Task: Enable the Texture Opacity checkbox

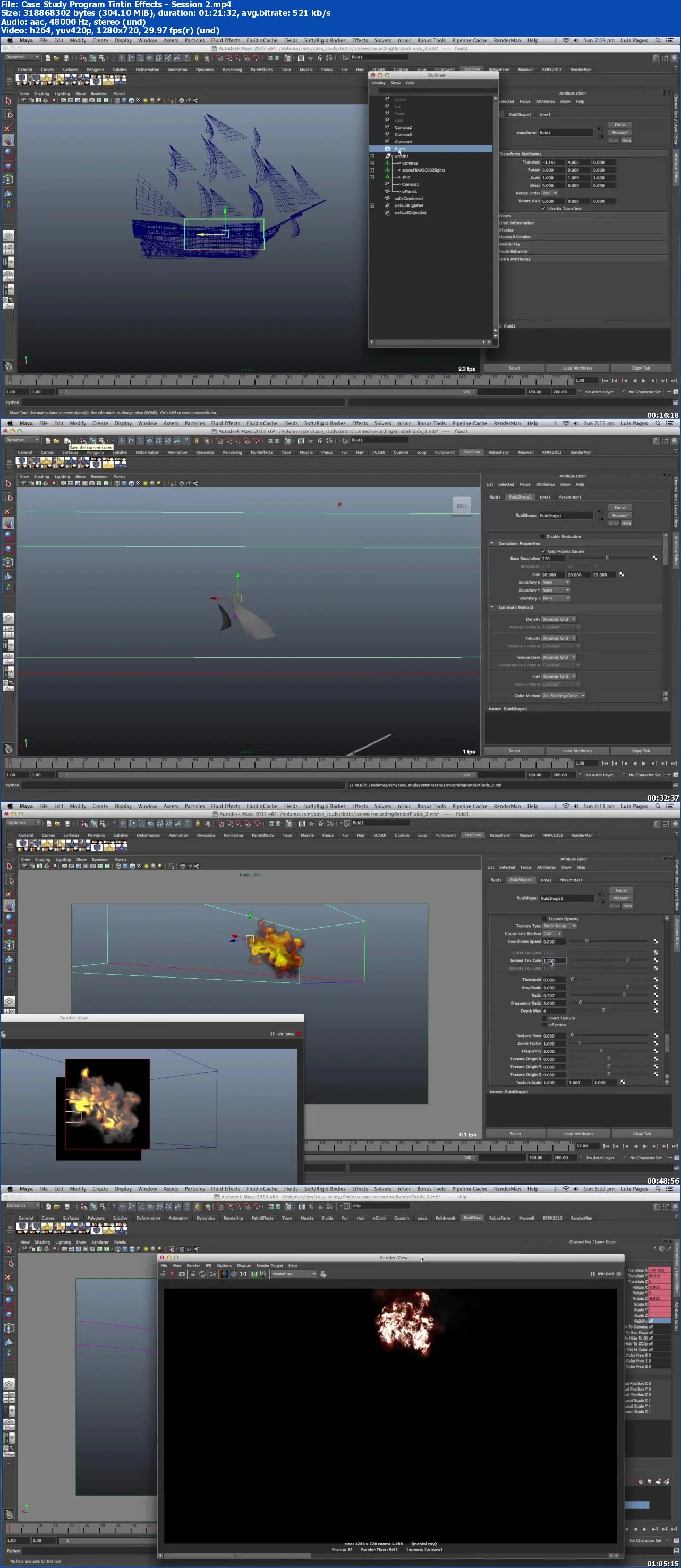Action: [544, 919]
